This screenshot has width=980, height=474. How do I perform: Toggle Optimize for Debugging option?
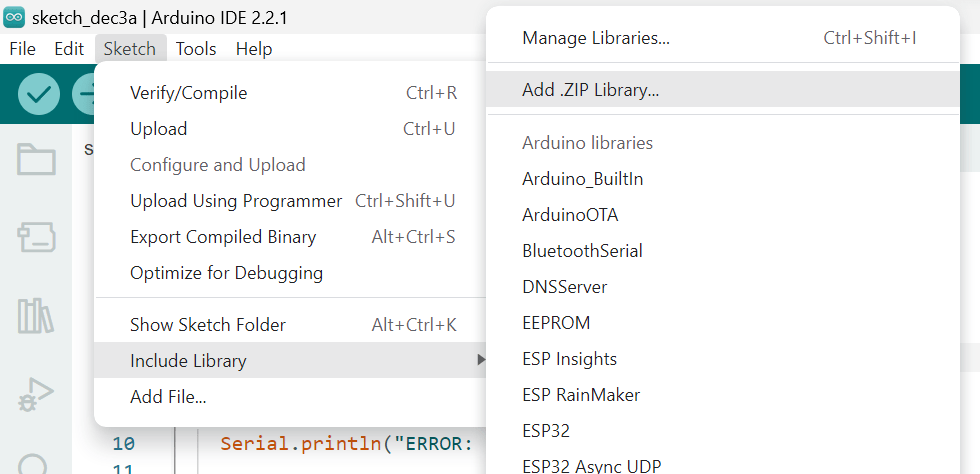tap(290, 273)
